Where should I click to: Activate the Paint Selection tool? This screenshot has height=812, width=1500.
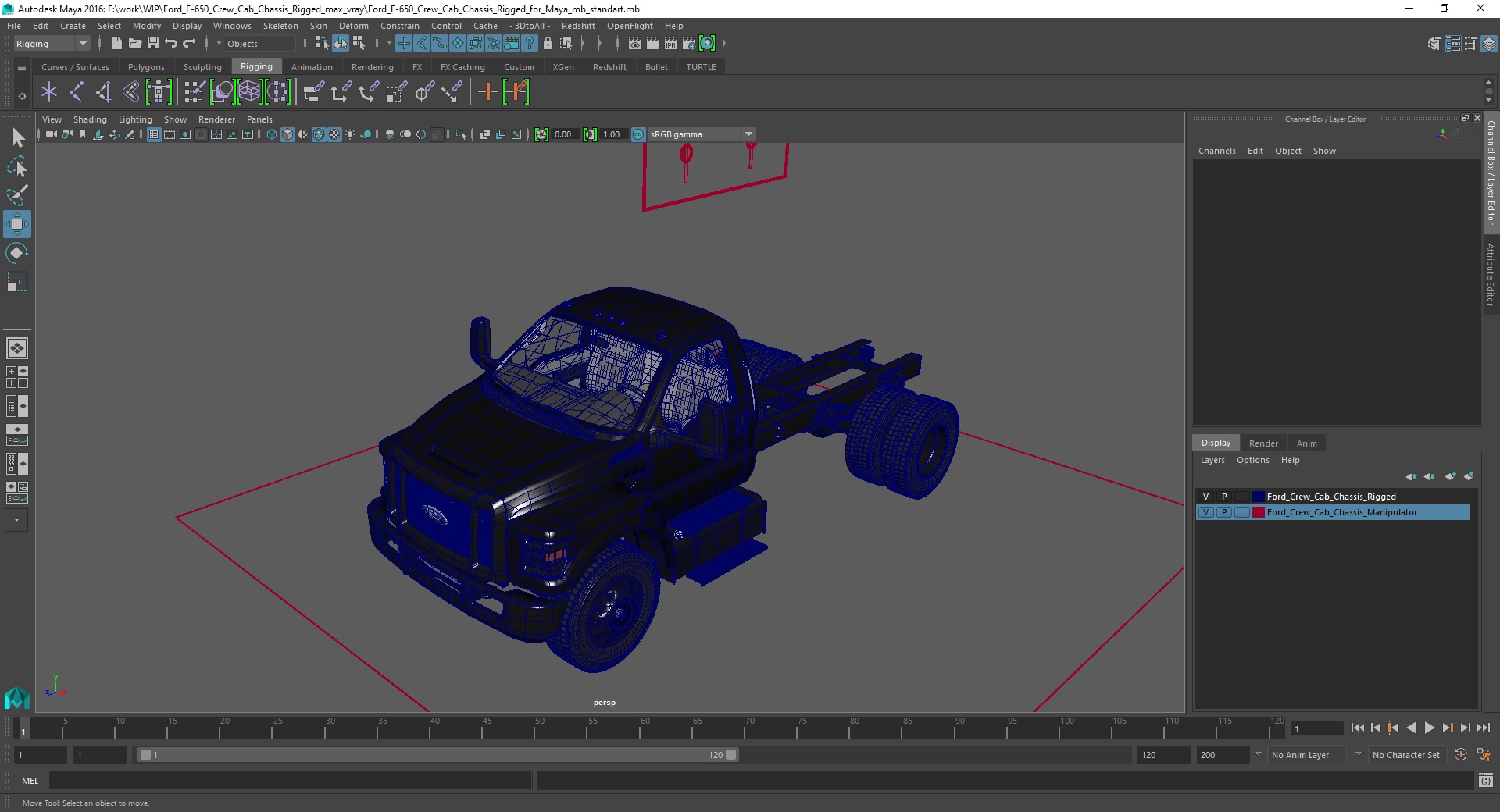coord(17,195)
